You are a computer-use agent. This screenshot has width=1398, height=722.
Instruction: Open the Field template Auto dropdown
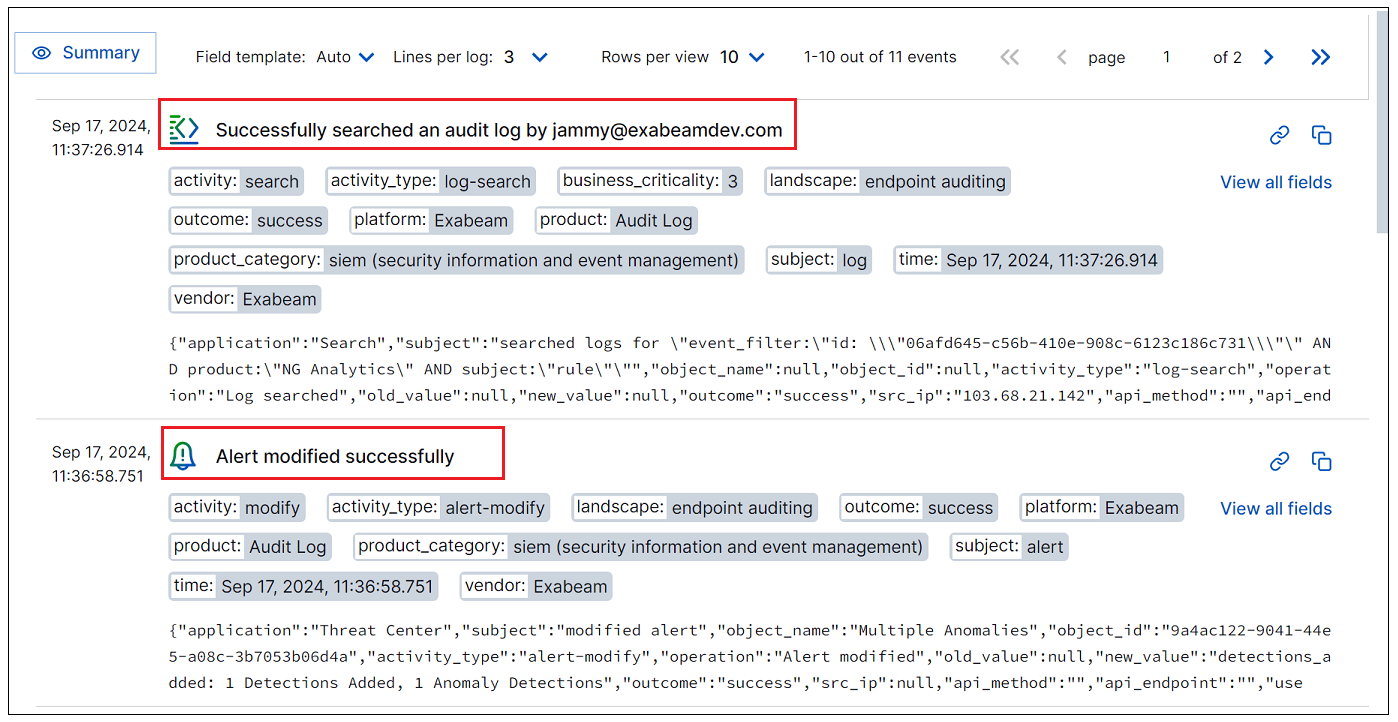tap(345, 57)
